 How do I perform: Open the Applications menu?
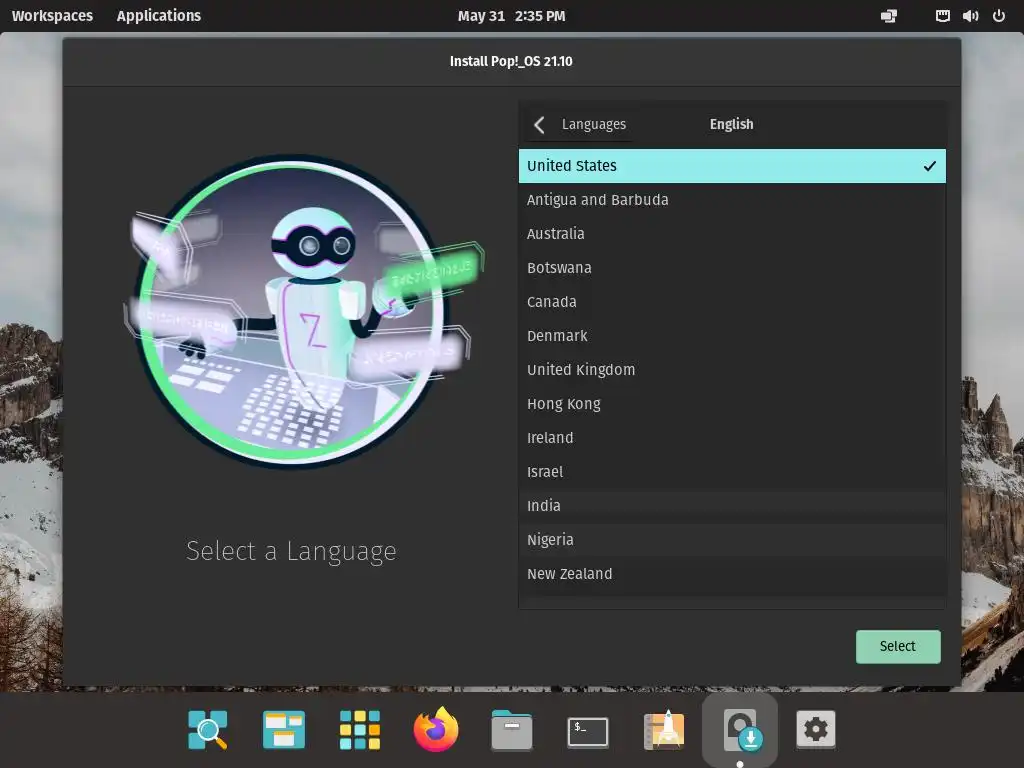click(159, 16)
